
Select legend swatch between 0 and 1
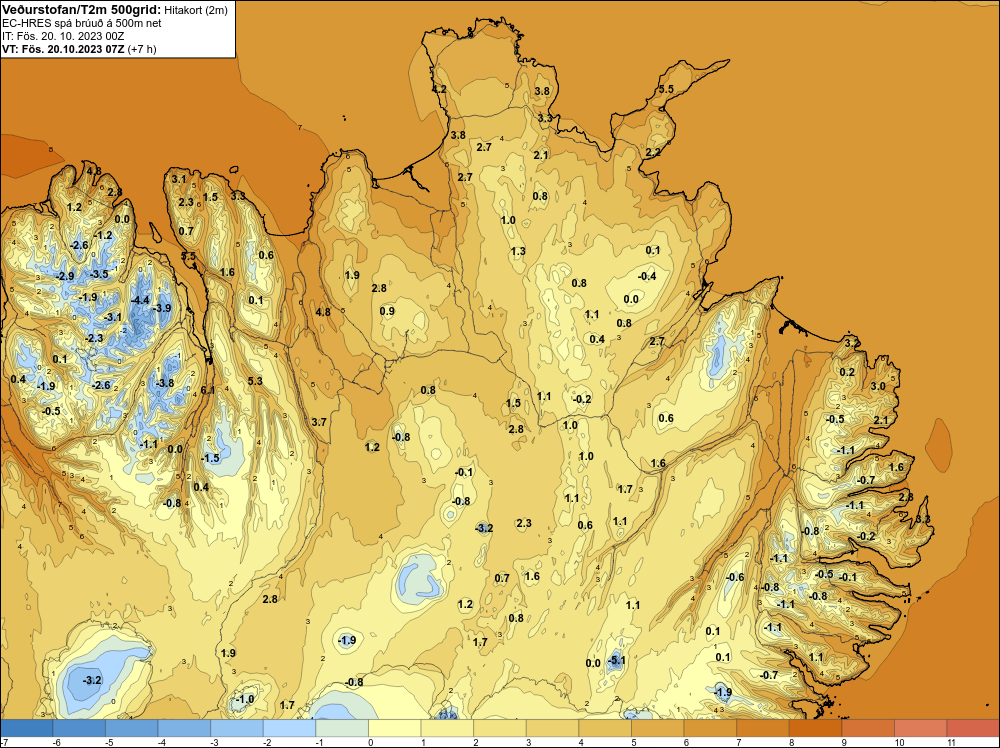pos(394,728)
